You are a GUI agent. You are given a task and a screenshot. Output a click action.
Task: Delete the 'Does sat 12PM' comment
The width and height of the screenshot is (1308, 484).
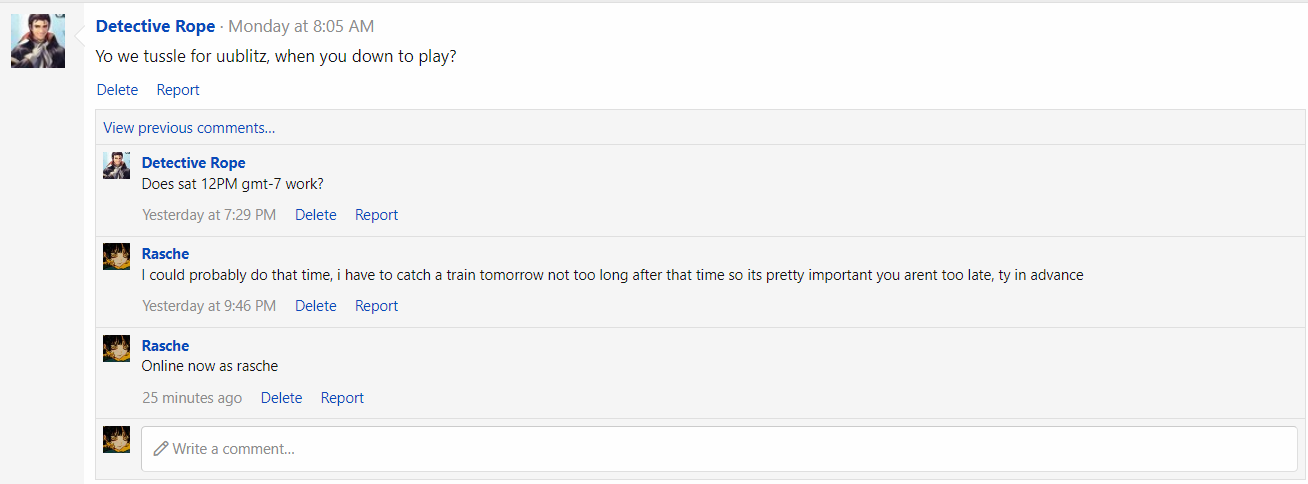coord(315,215)
